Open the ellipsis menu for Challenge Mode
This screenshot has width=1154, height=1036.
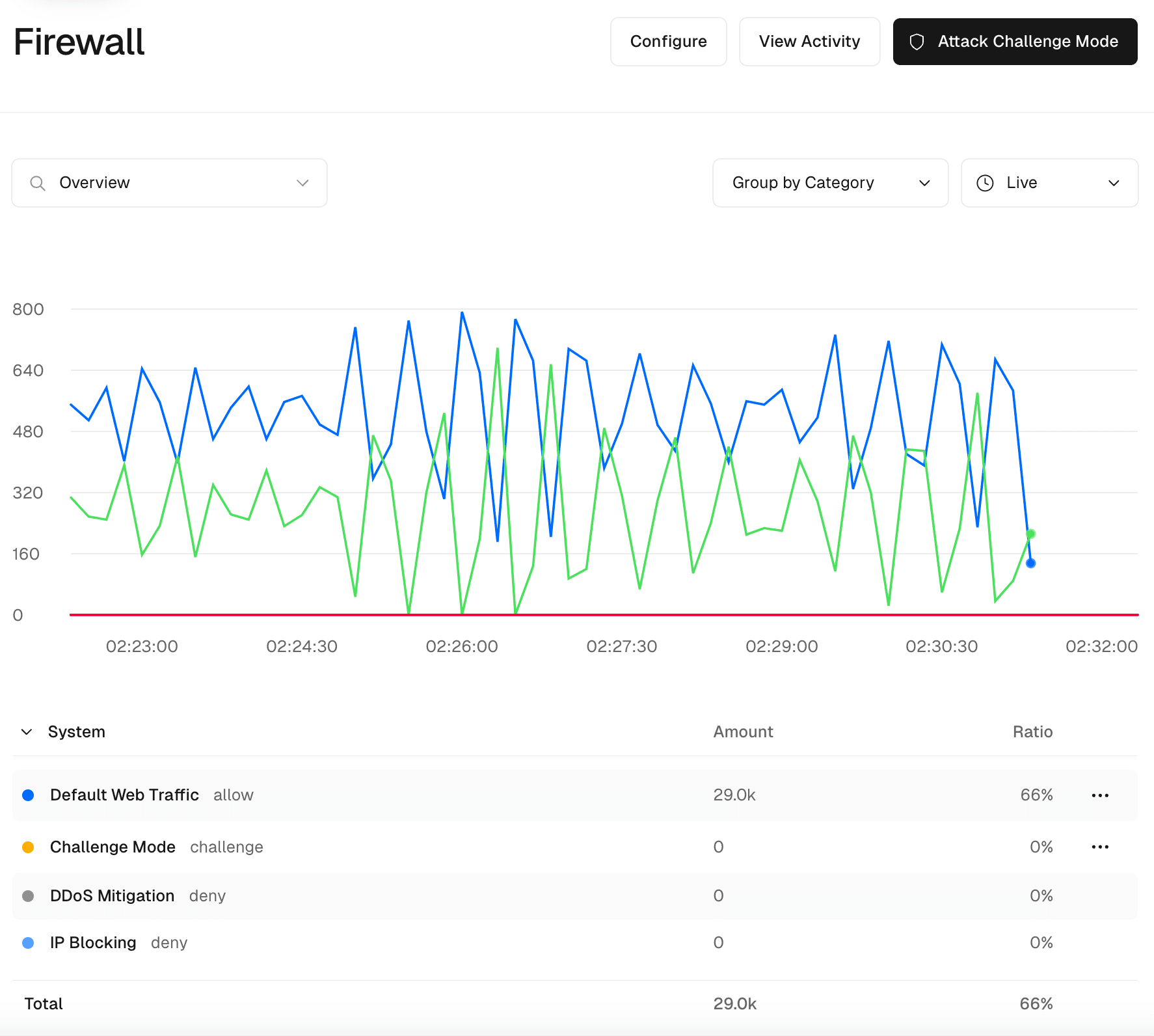coord(1100,847)
